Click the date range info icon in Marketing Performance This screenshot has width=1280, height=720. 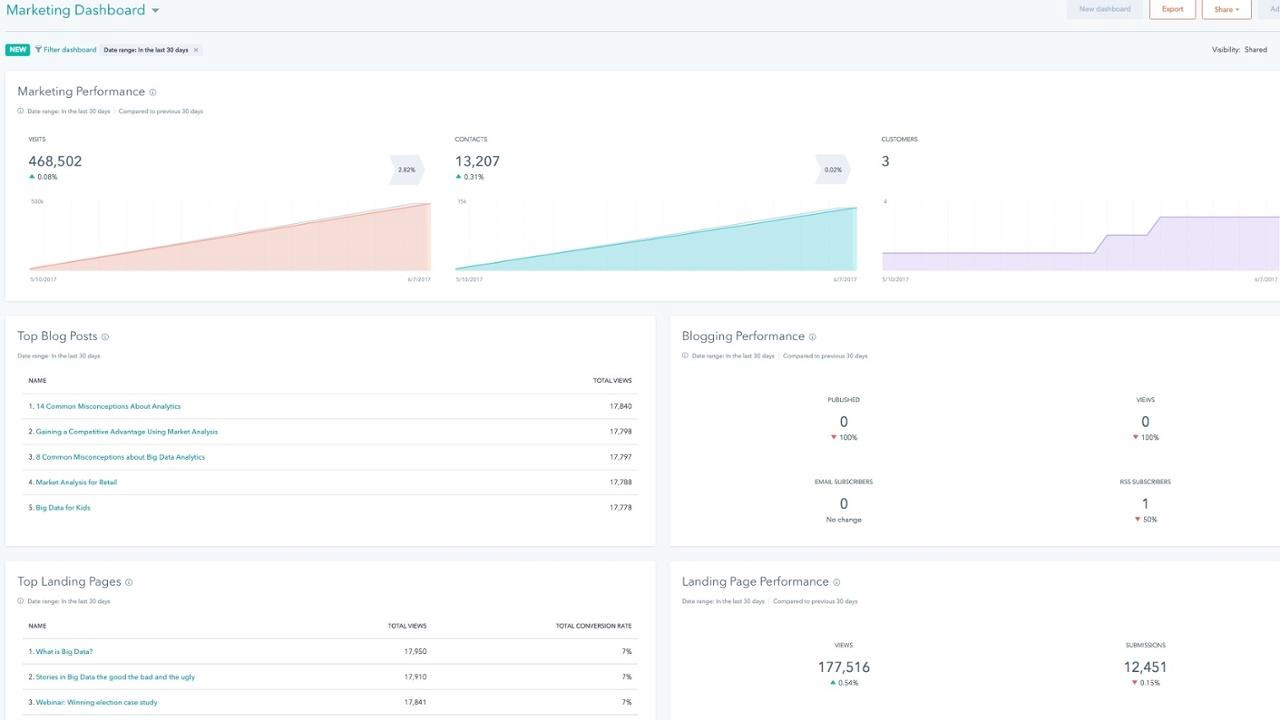click(x=20, y=111)
